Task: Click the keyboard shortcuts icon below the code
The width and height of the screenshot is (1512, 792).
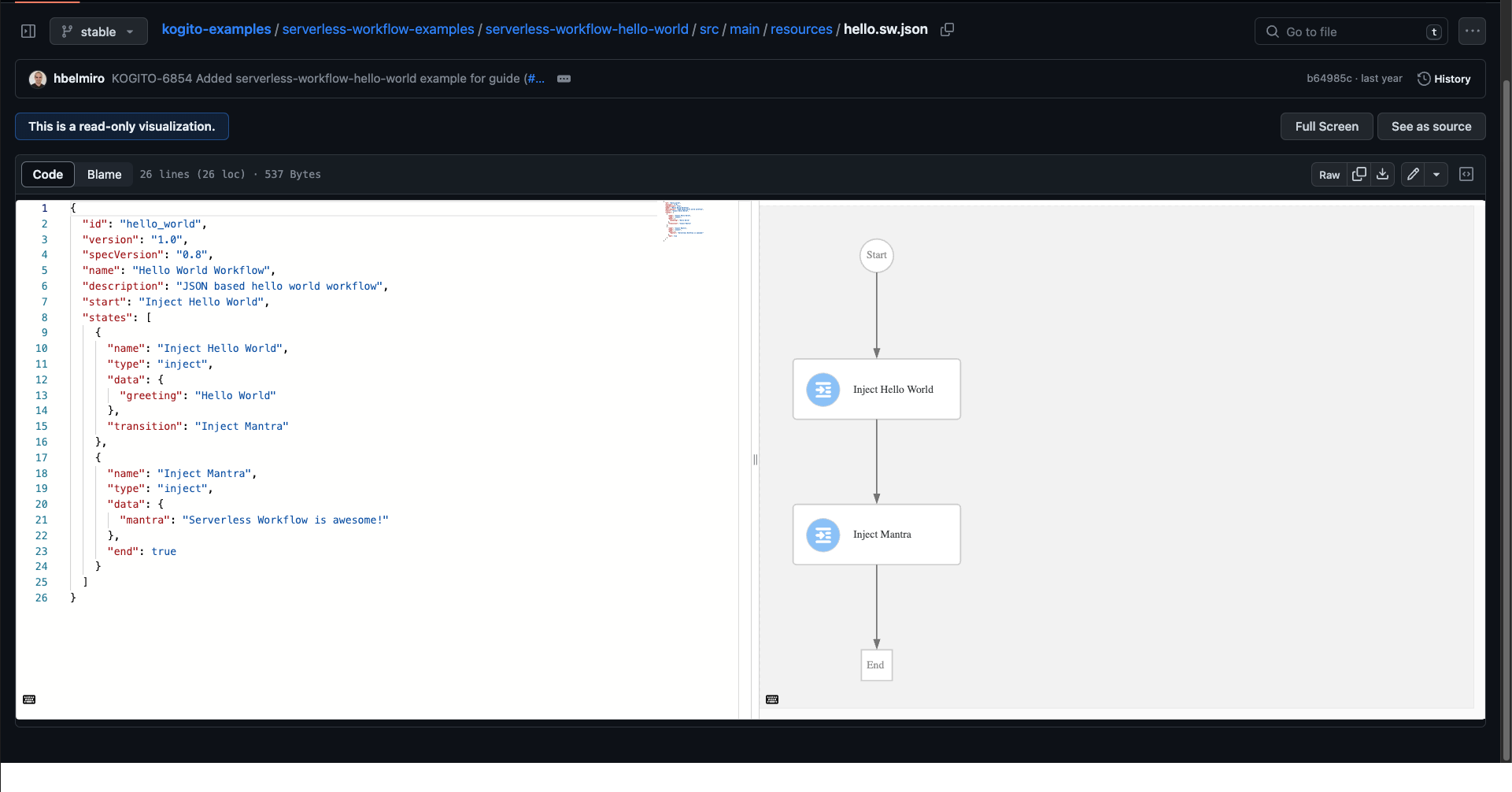Action: click(x=29, y=699)
